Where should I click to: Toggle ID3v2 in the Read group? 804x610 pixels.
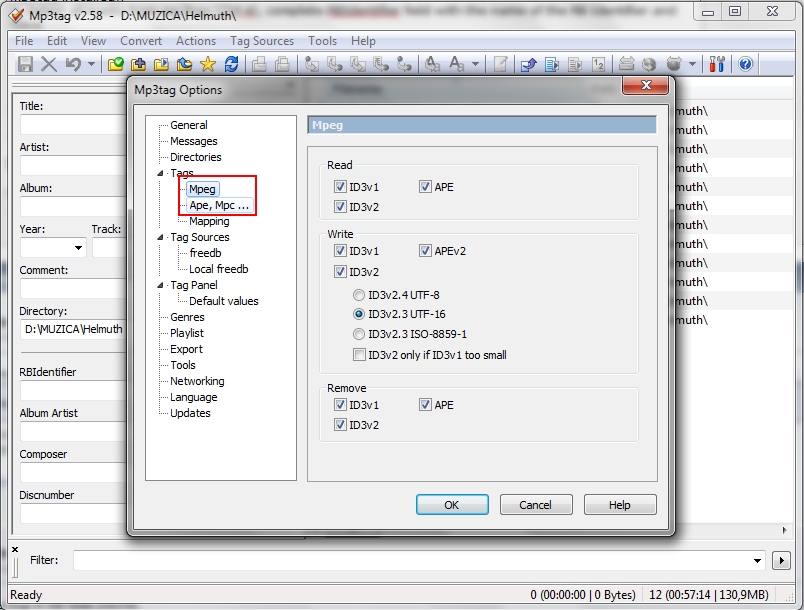coord(340,207)
